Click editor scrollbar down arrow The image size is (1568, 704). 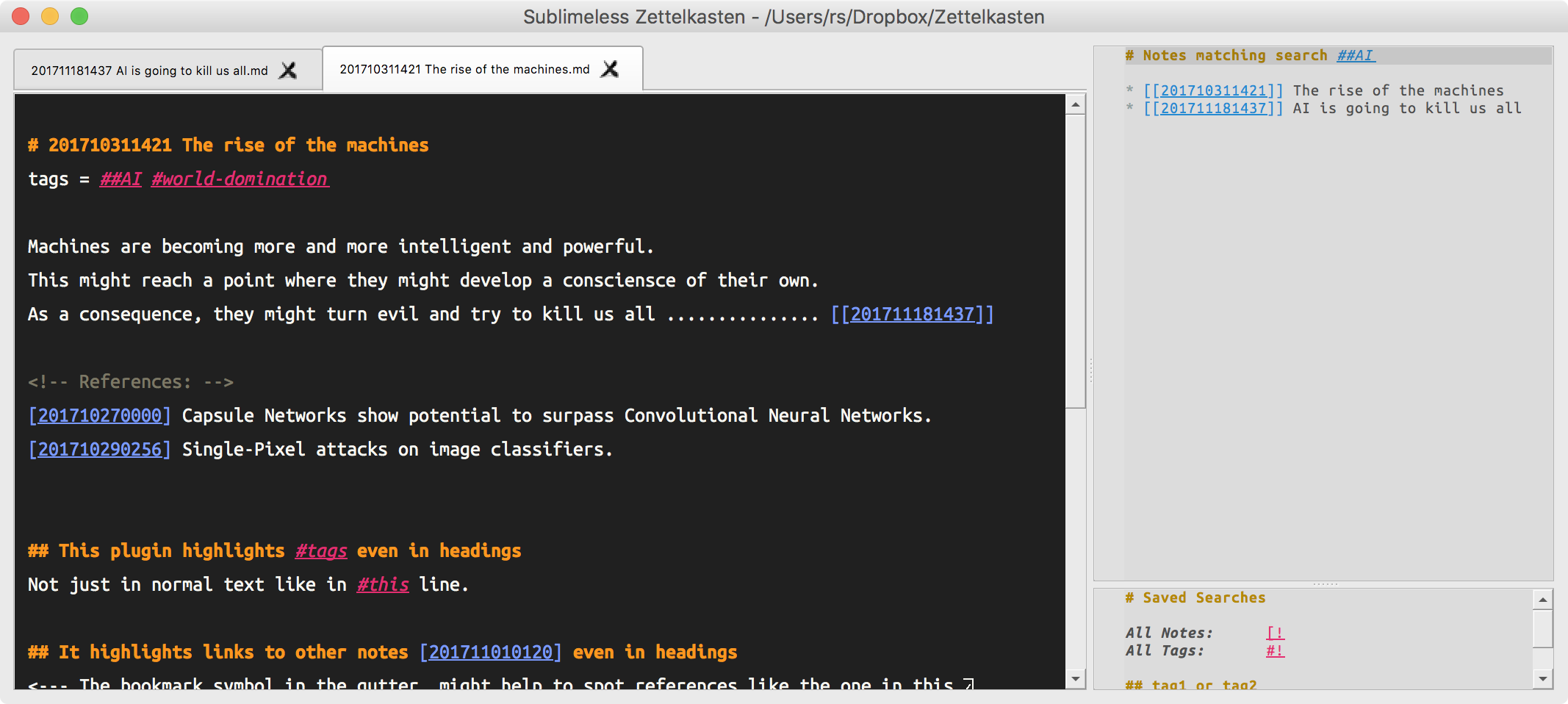1076,679
